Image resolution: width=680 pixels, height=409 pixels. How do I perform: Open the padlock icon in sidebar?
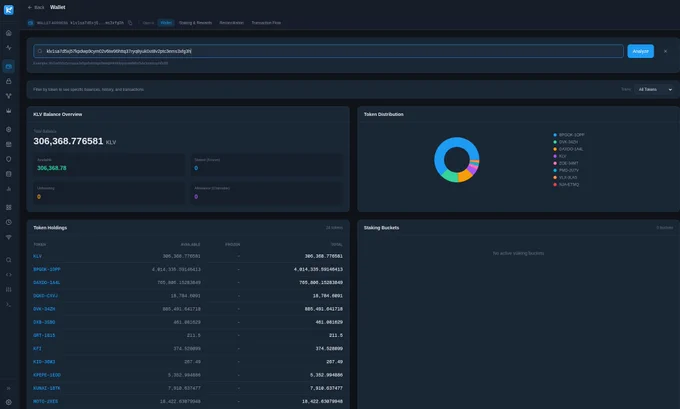click(9, 81)
